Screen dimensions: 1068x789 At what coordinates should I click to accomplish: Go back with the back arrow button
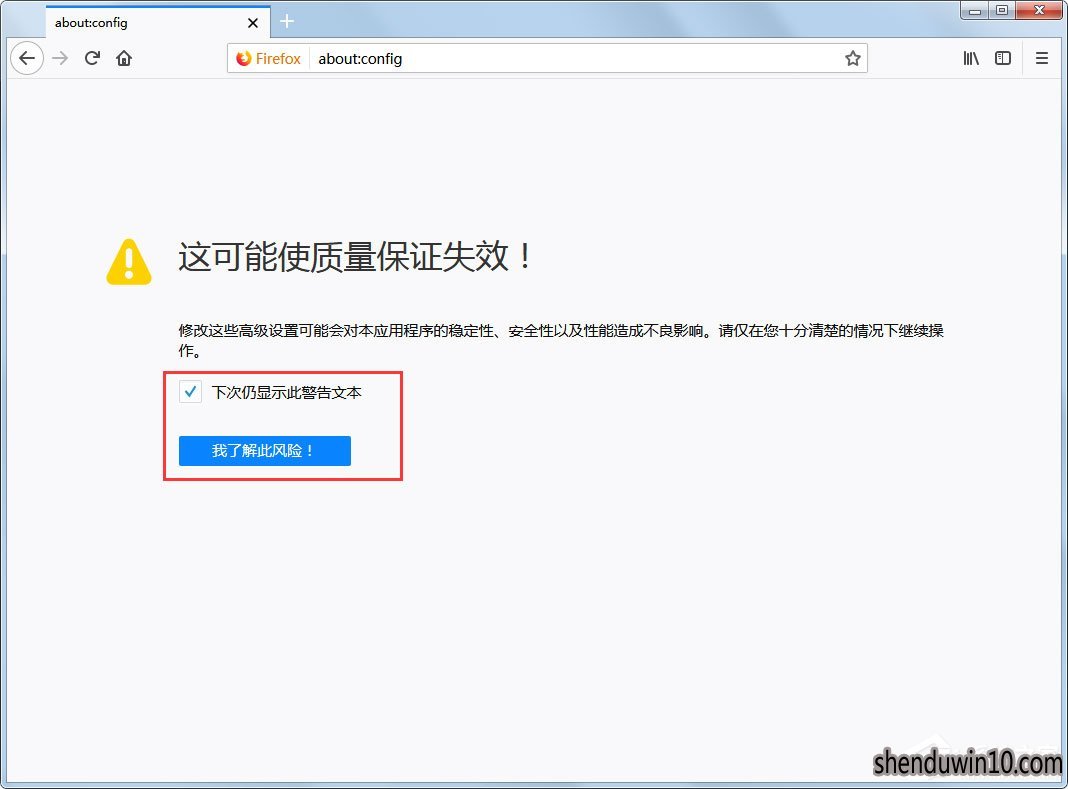tap(27, 59)
